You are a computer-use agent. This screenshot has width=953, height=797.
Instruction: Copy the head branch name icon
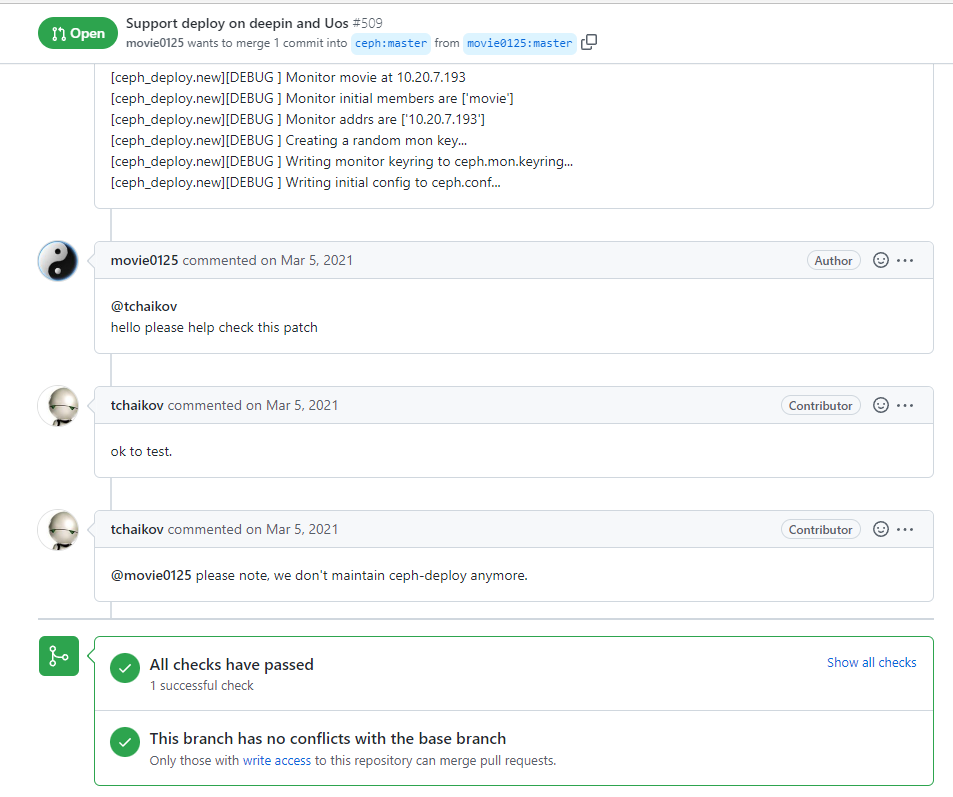[x=589, y=42]
